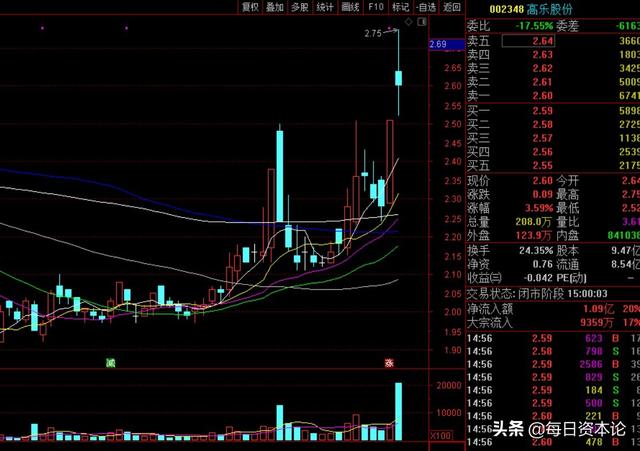Image resolution: width=640 pixels, height=451 pixels.
Task: Activate the 画线 drawing tool
Action: (351, 7)
